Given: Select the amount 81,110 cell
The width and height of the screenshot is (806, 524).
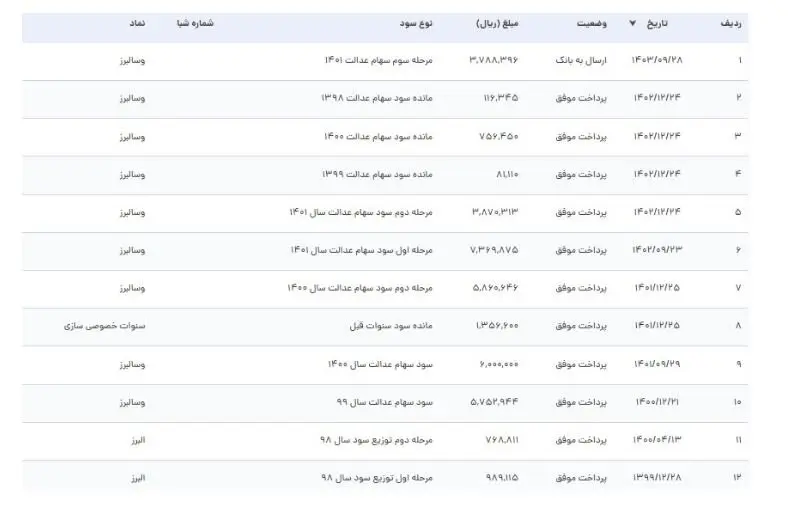Looking at the screenshot, I should pyautogui.click(x=505, y=174).
